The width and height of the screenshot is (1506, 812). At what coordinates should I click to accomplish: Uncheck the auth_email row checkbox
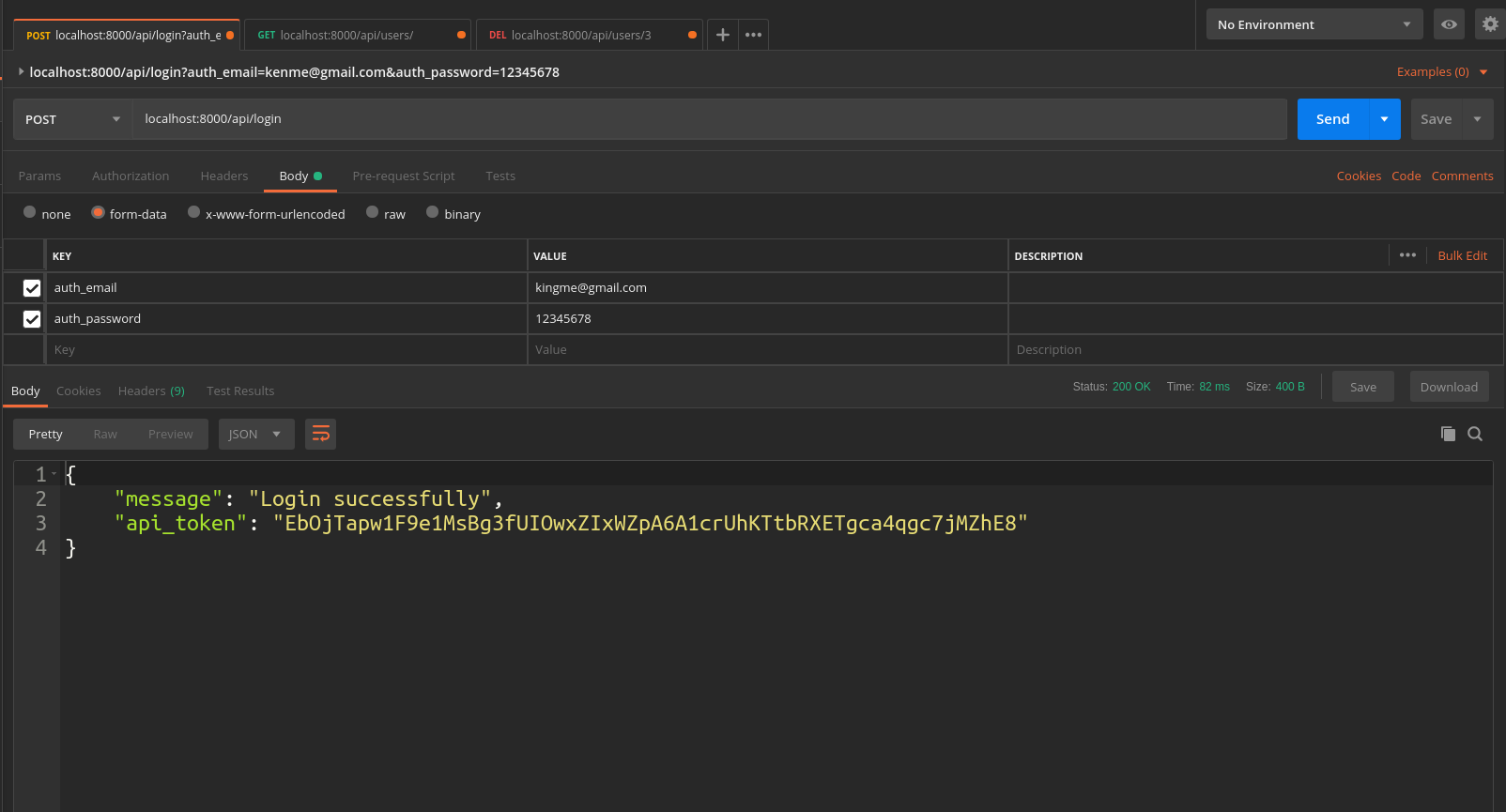point(32,288)
